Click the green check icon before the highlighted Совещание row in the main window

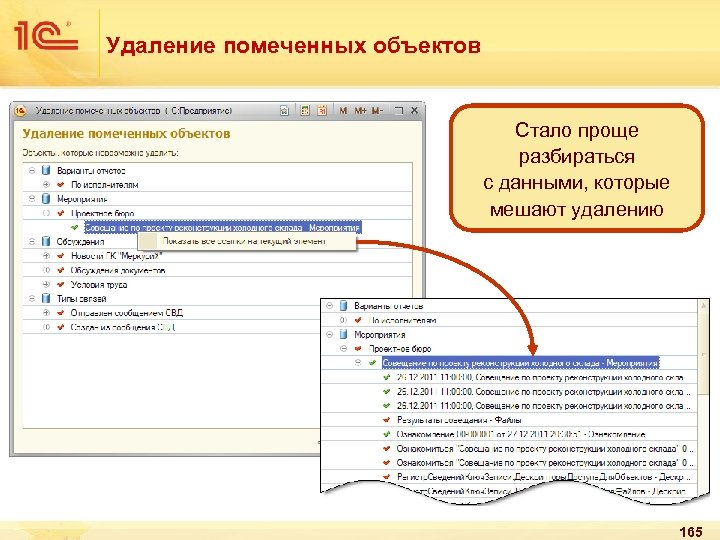point(75,227)
